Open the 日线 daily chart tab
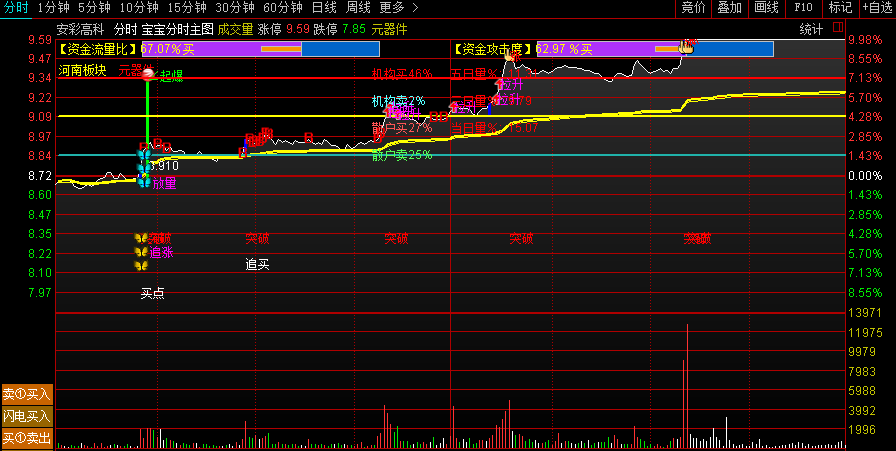The height and width of the screenshot is (451, 896). pyautogui.click(x=324, y=8)
